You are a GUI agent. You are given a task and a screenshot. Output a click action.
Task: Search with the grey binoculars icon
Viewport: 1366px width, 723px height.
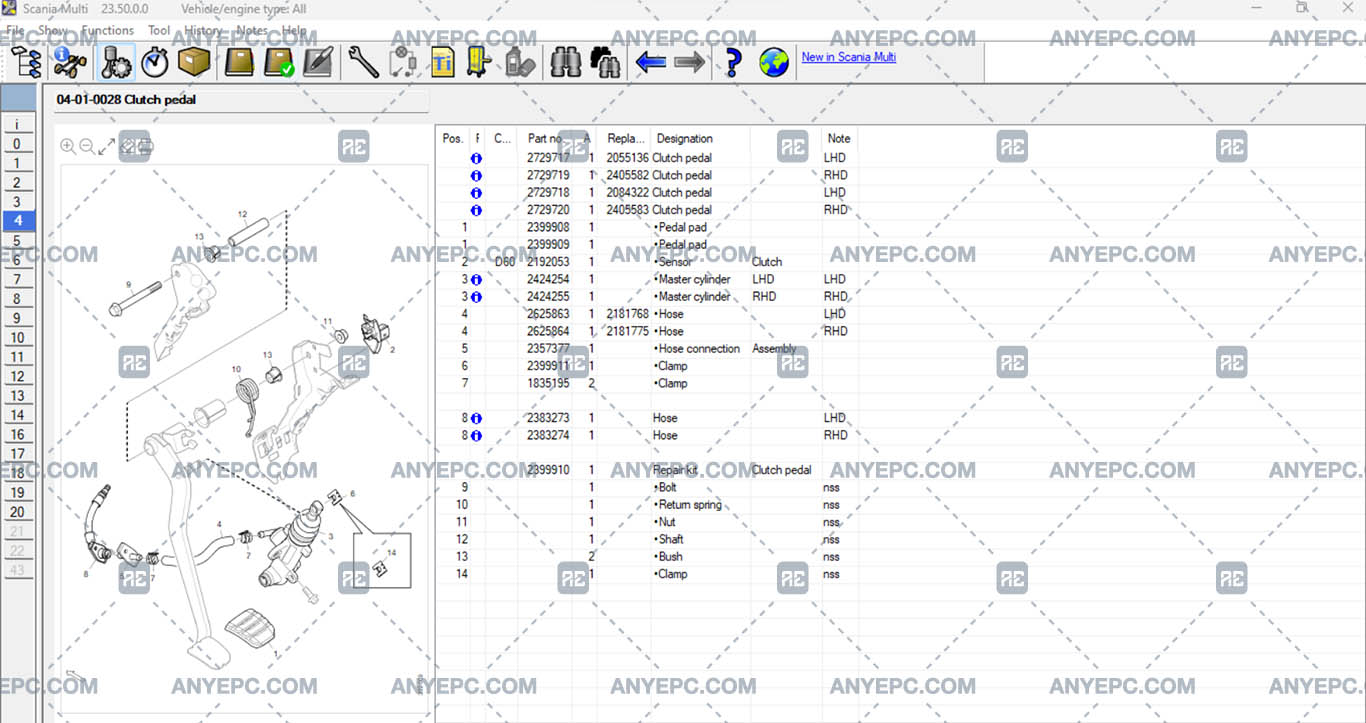(x=566, y=62)
